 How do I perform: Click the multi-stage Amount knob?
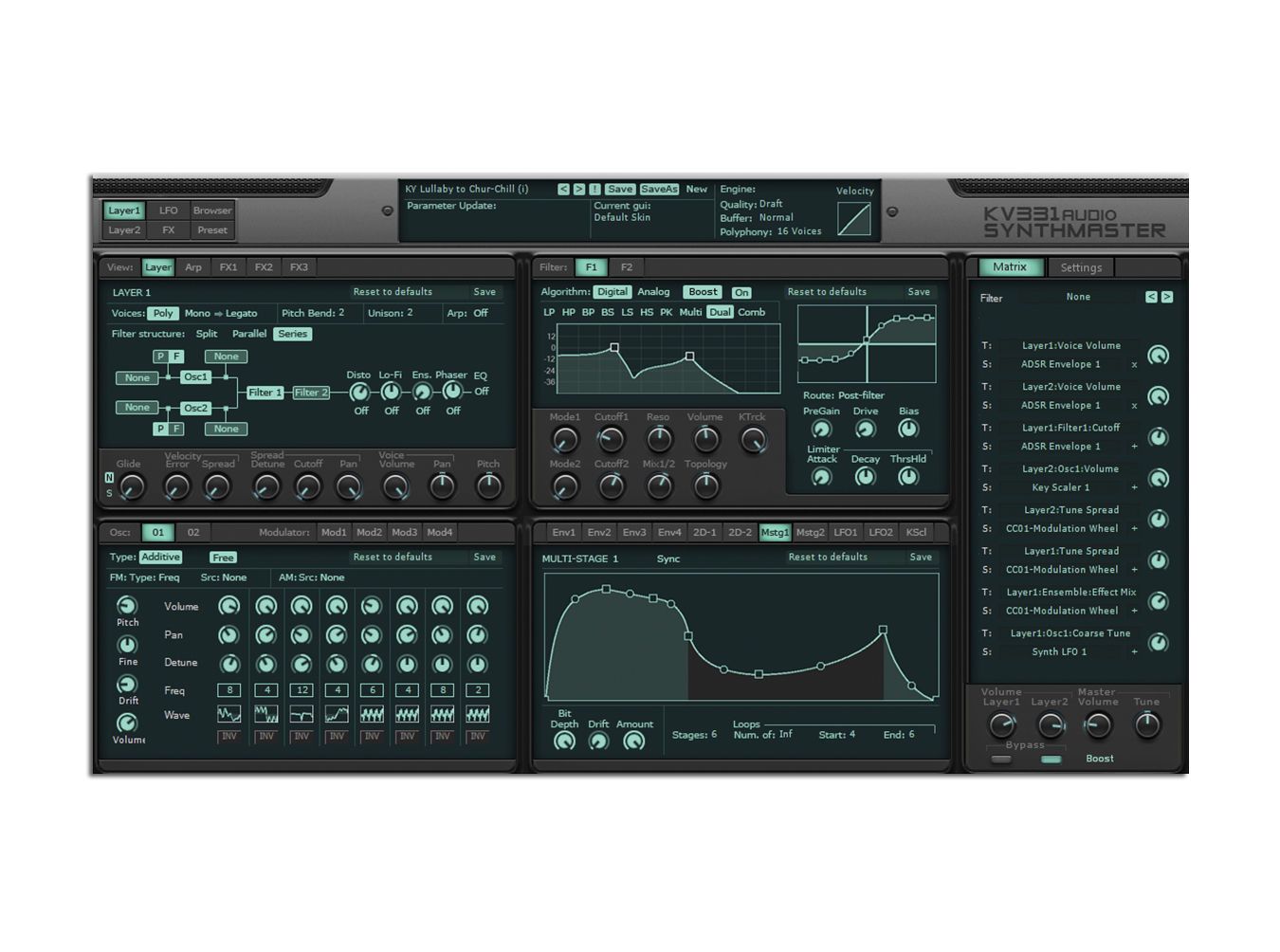pyautogui.click(x=634, y=741)
